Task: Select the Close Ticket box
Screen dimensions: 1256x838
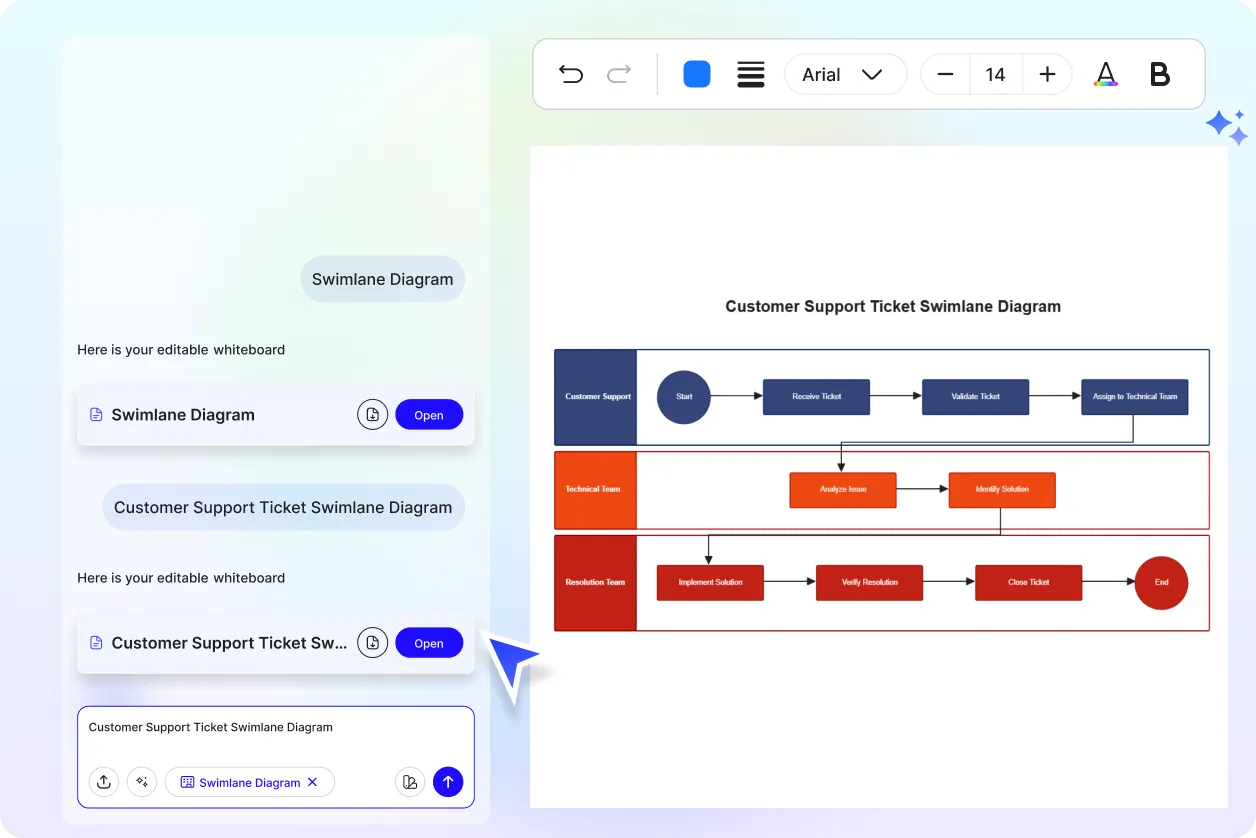Action: [x=1029, y=583]
